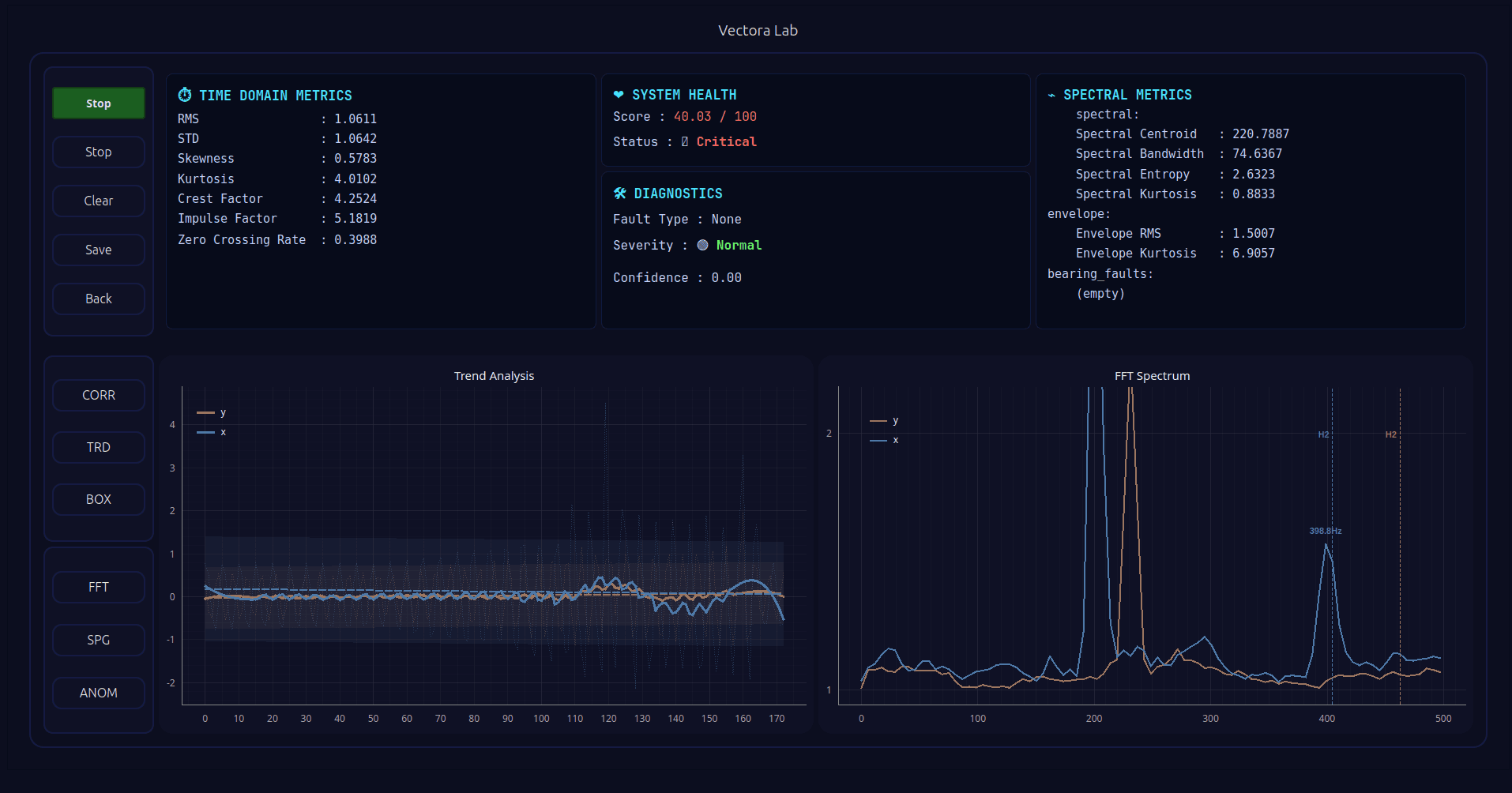Open the BOX plot view
Screen dimensions: 1512x793
click(99, 499)
